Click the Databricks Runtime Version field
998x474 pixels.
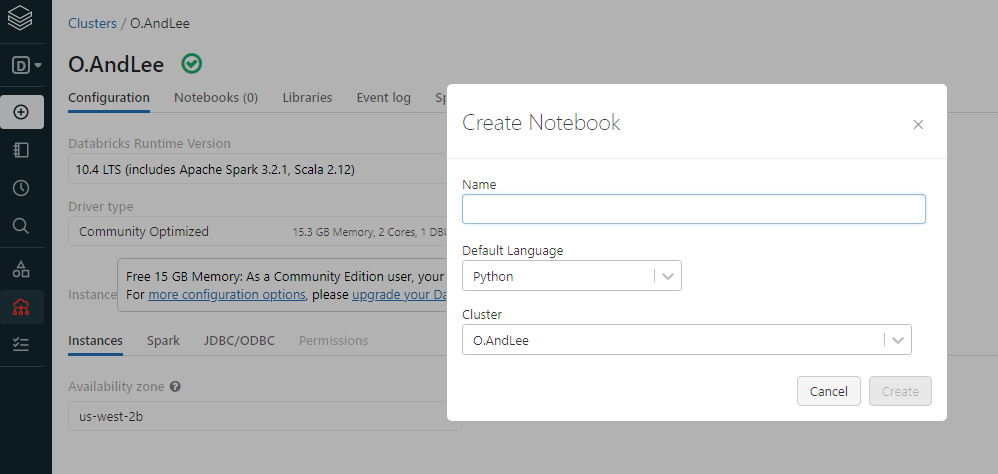tap(258, 169)
